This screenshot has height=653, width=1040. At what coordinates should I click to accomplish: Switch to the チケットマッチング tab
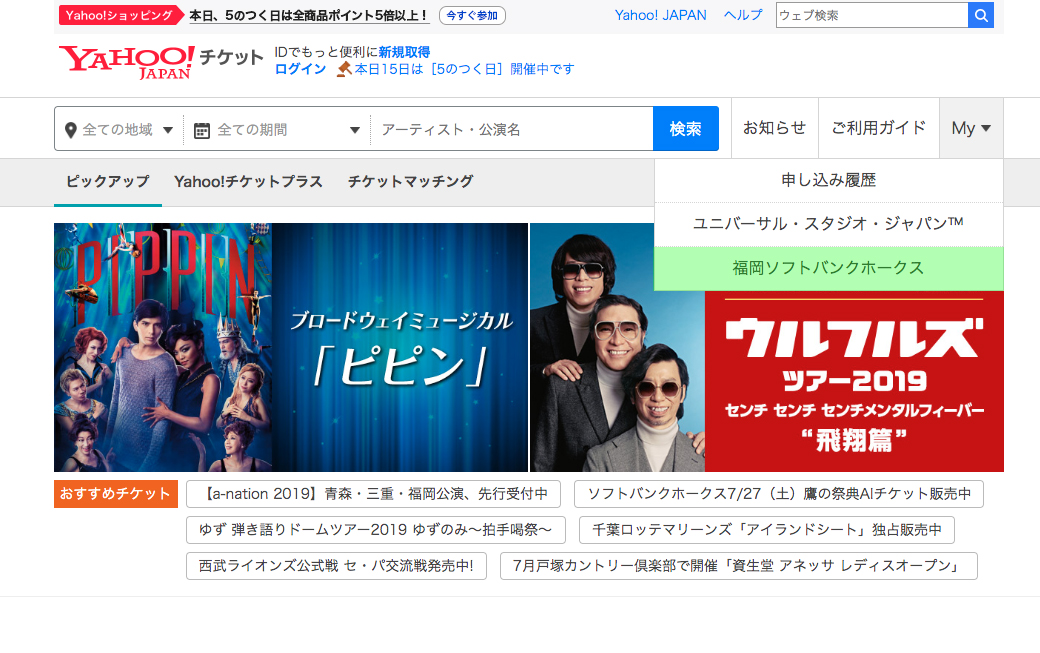[411, 182]
